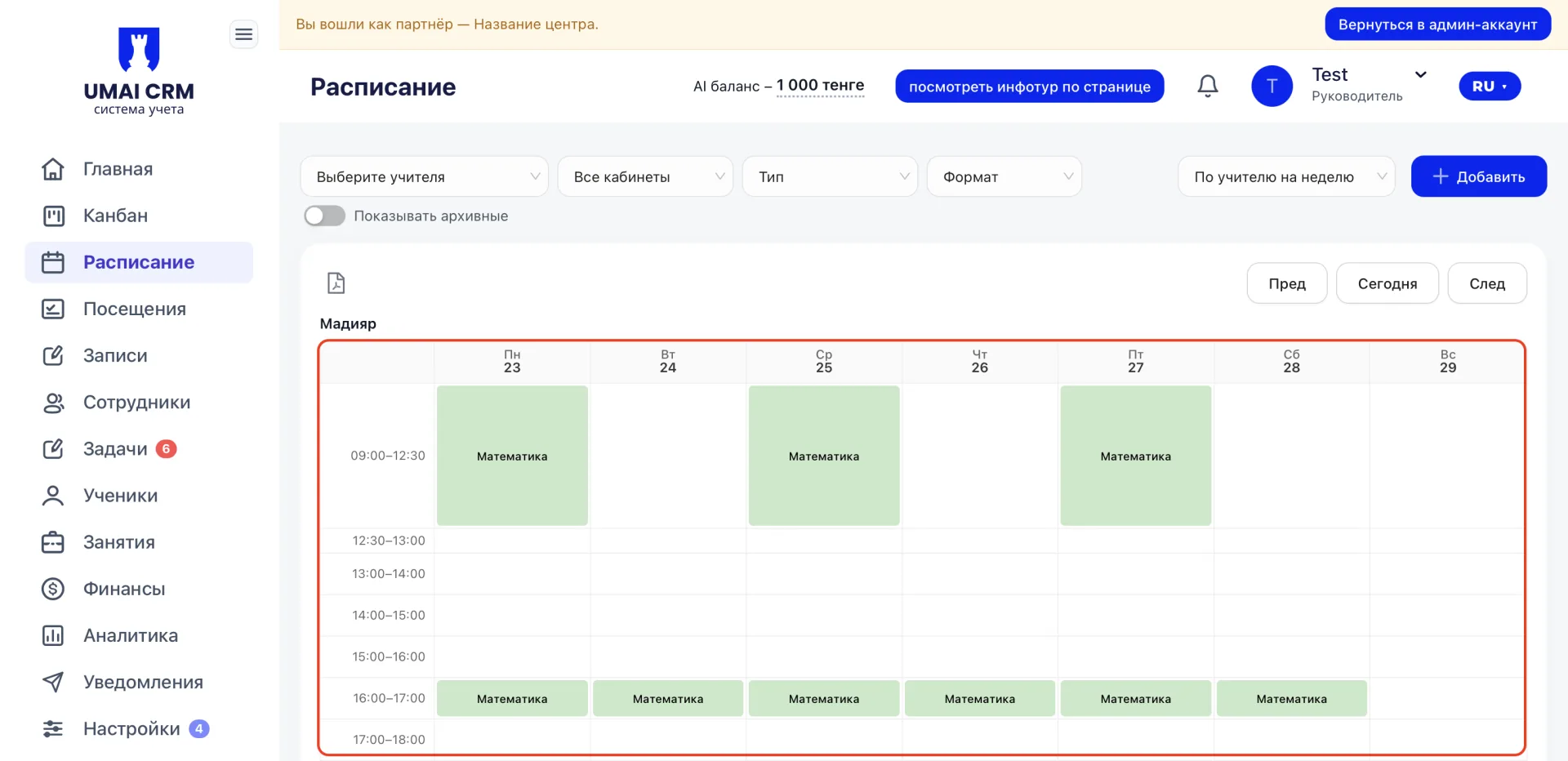The width and height of the screenshot is (1568, 761).
Task: Click the Канбан board icon
Action: pos(53,216)
